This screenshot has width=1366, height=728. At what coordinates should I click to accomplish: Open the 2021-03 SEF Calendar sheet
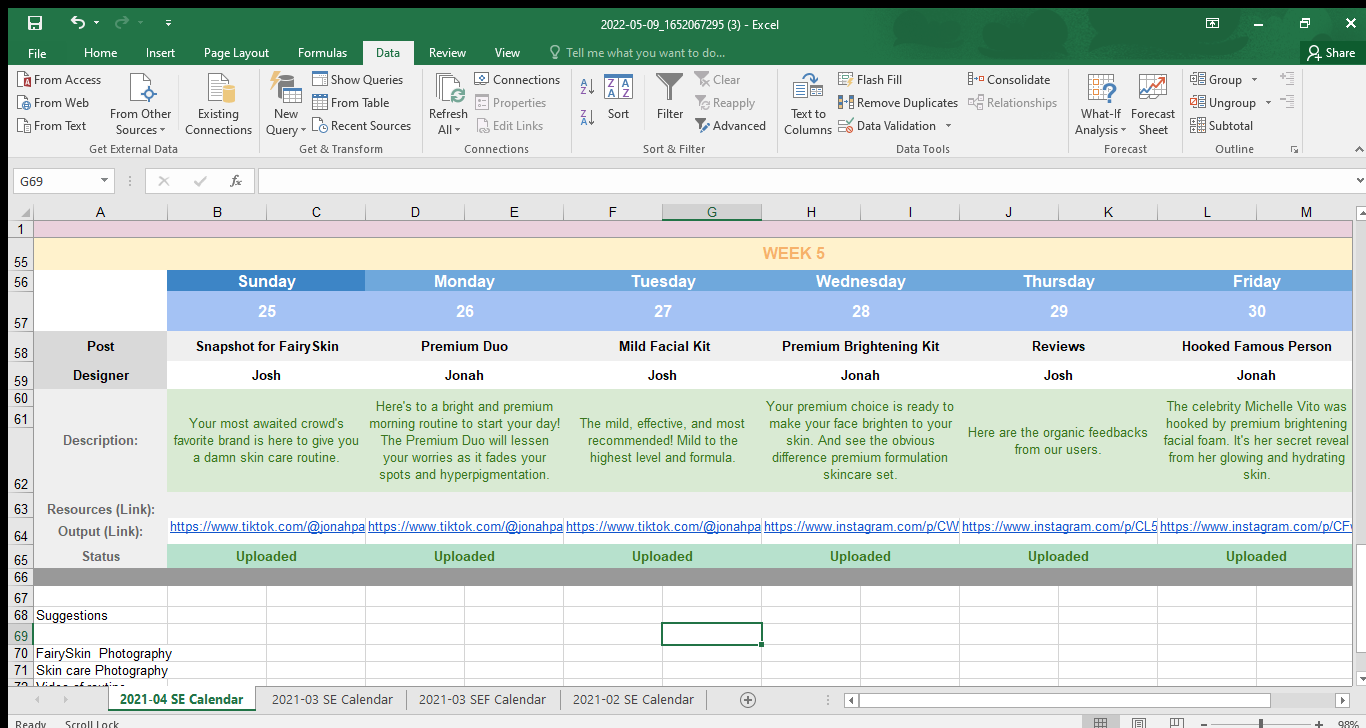pyautogui.click(x=482, y=700)
